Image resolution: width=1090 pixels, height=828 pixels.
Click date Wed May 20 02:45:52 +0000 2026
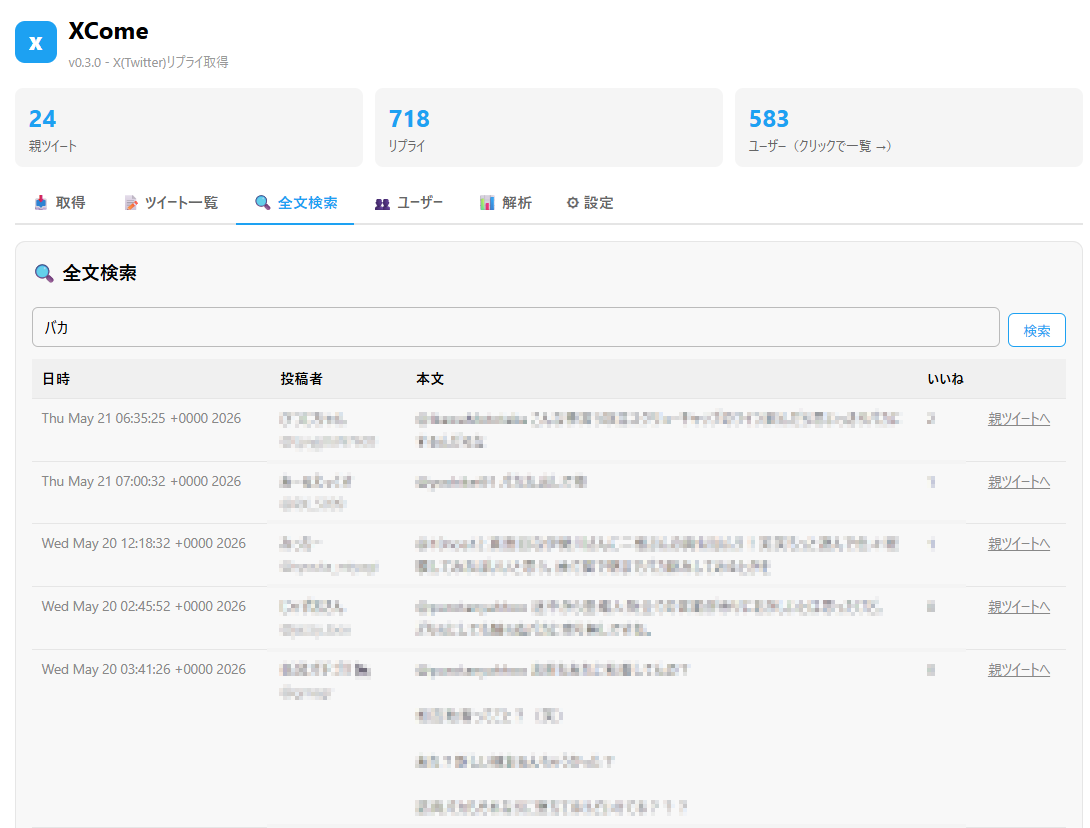coord(144,606)
